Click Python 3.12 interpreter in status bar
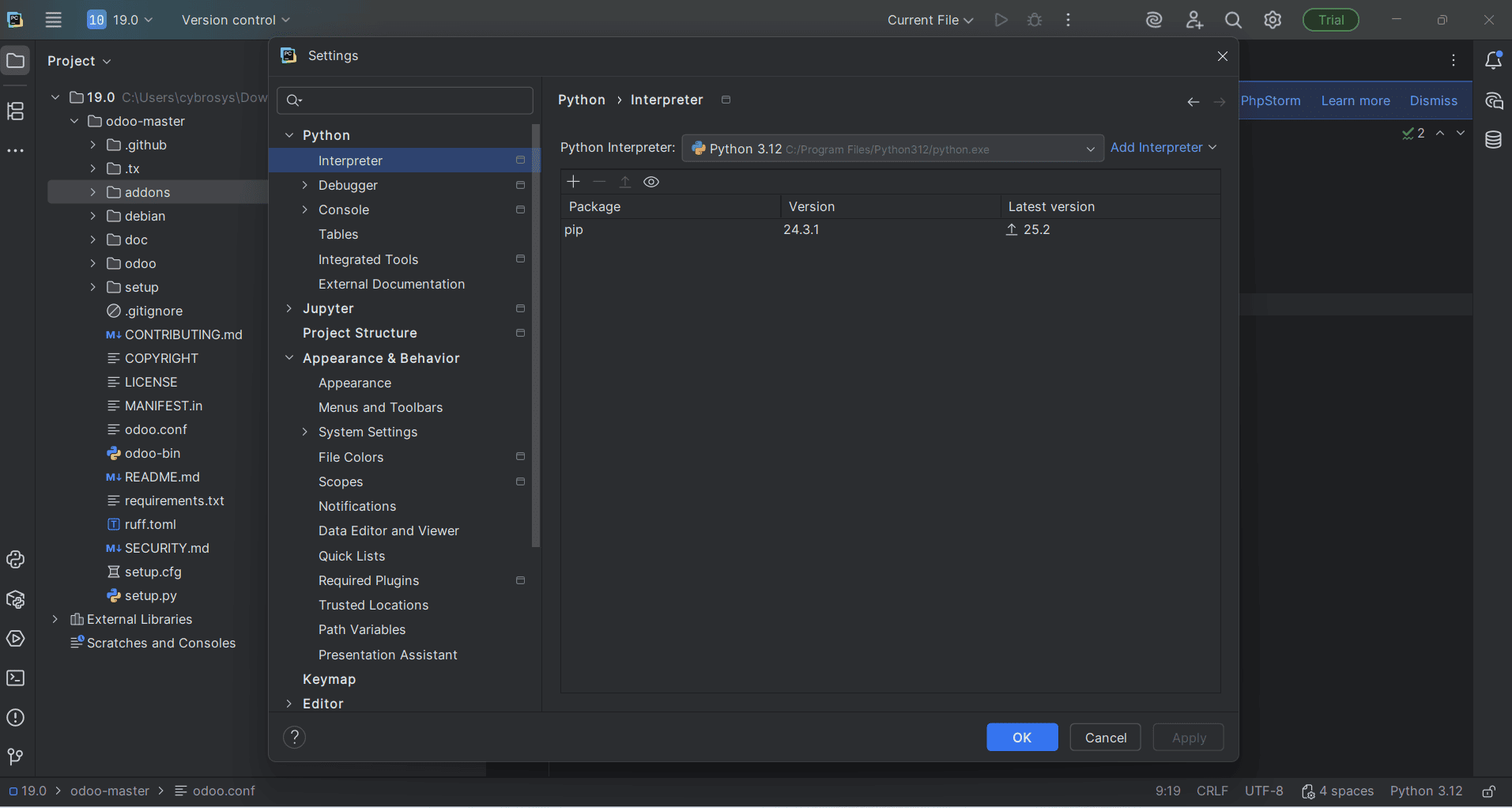The height and width of the screenshot is (808, 1512). 1427,791
